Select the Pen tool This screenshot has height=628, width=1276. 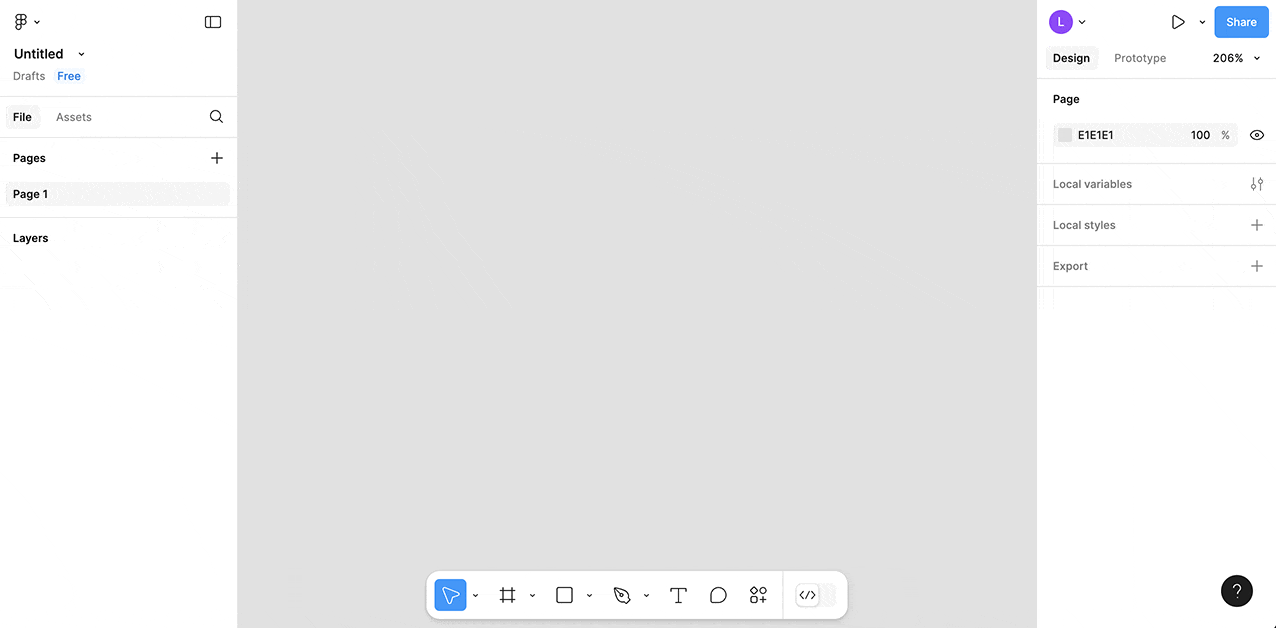tap(622, 596)
